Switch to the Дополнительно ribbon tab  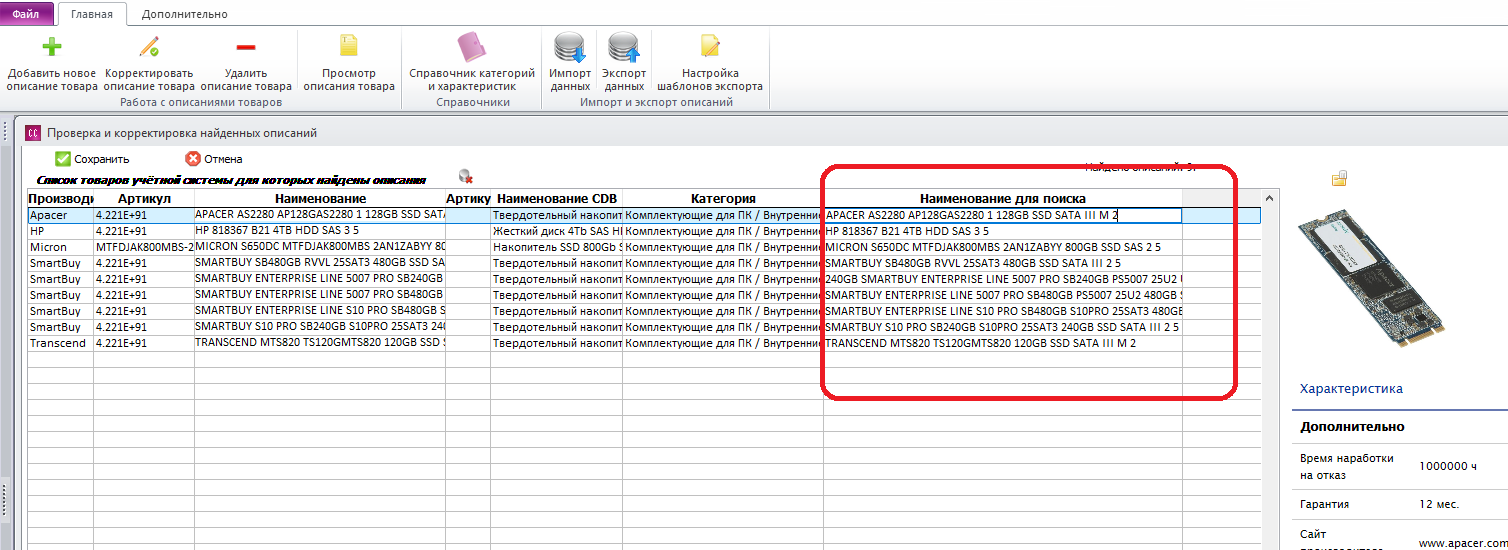(184, 14)
